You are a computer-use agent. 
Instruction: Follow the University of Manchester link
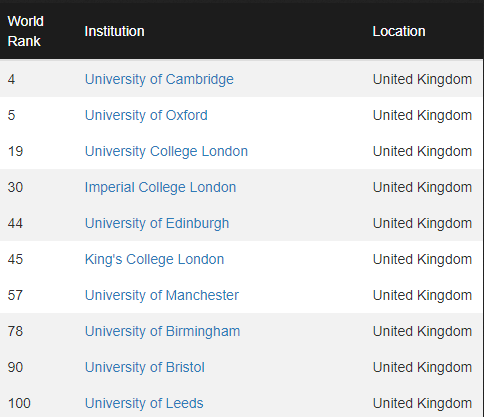[162, 295]
